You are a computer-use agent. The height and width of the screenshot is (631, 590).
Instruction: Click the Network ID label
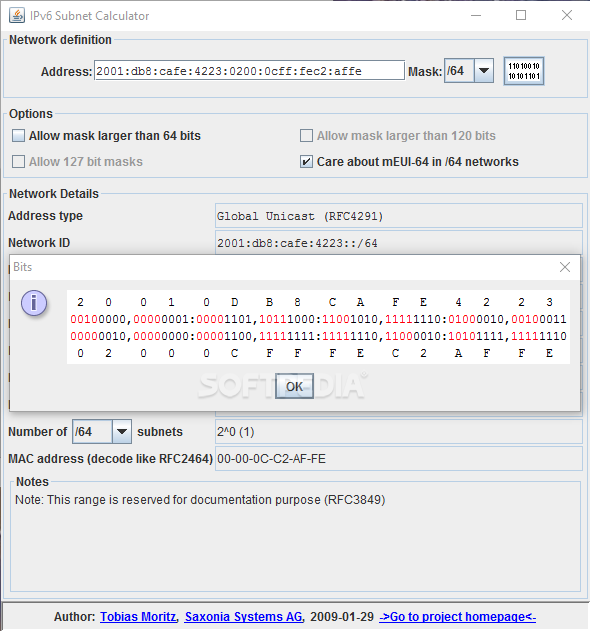pyautogui.click(x=39, y=243)
